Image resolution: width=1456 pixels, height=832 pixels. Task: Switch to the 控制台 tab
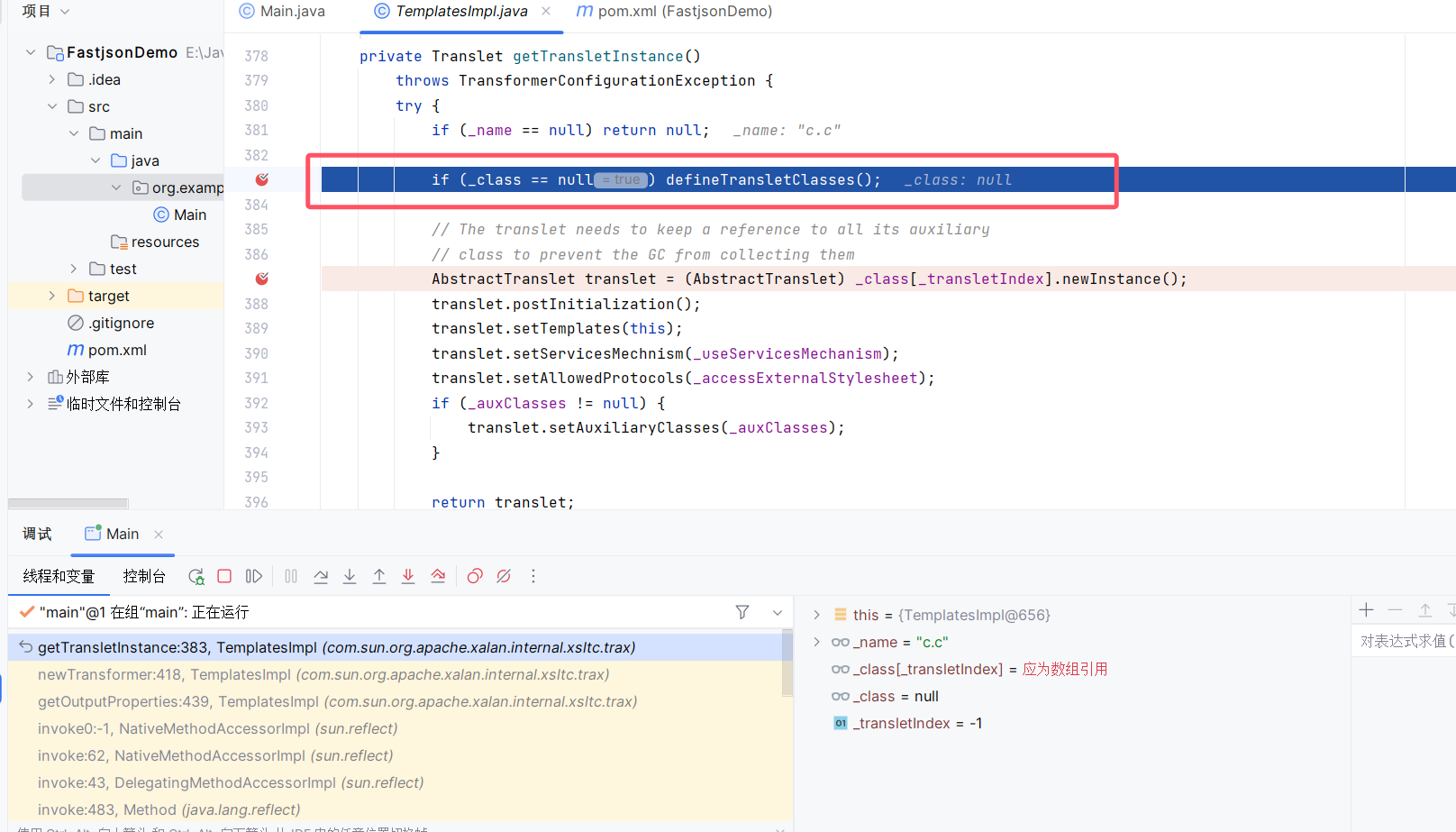click(x=144, y=576)
